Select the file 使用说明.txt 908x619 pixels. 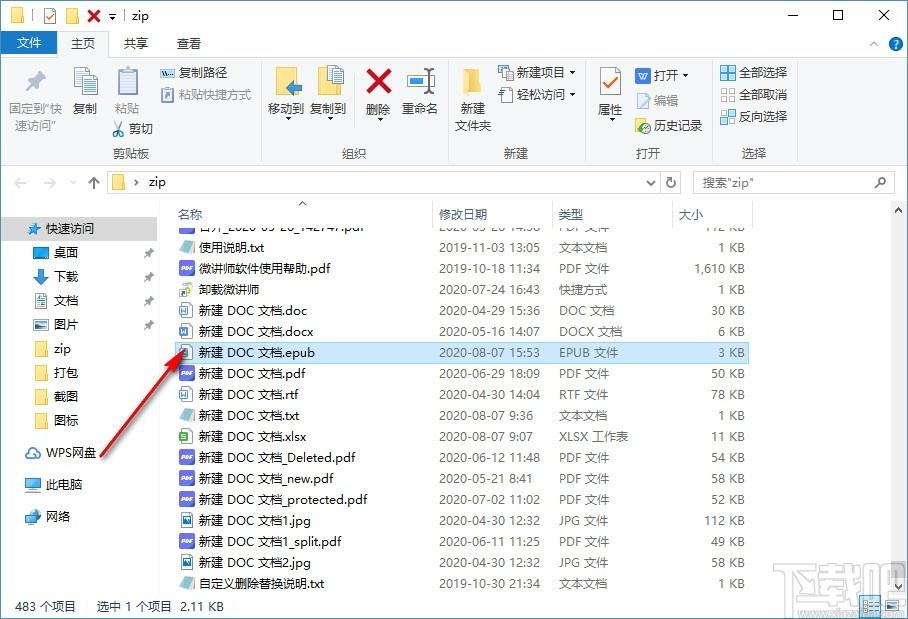(461, 248)
